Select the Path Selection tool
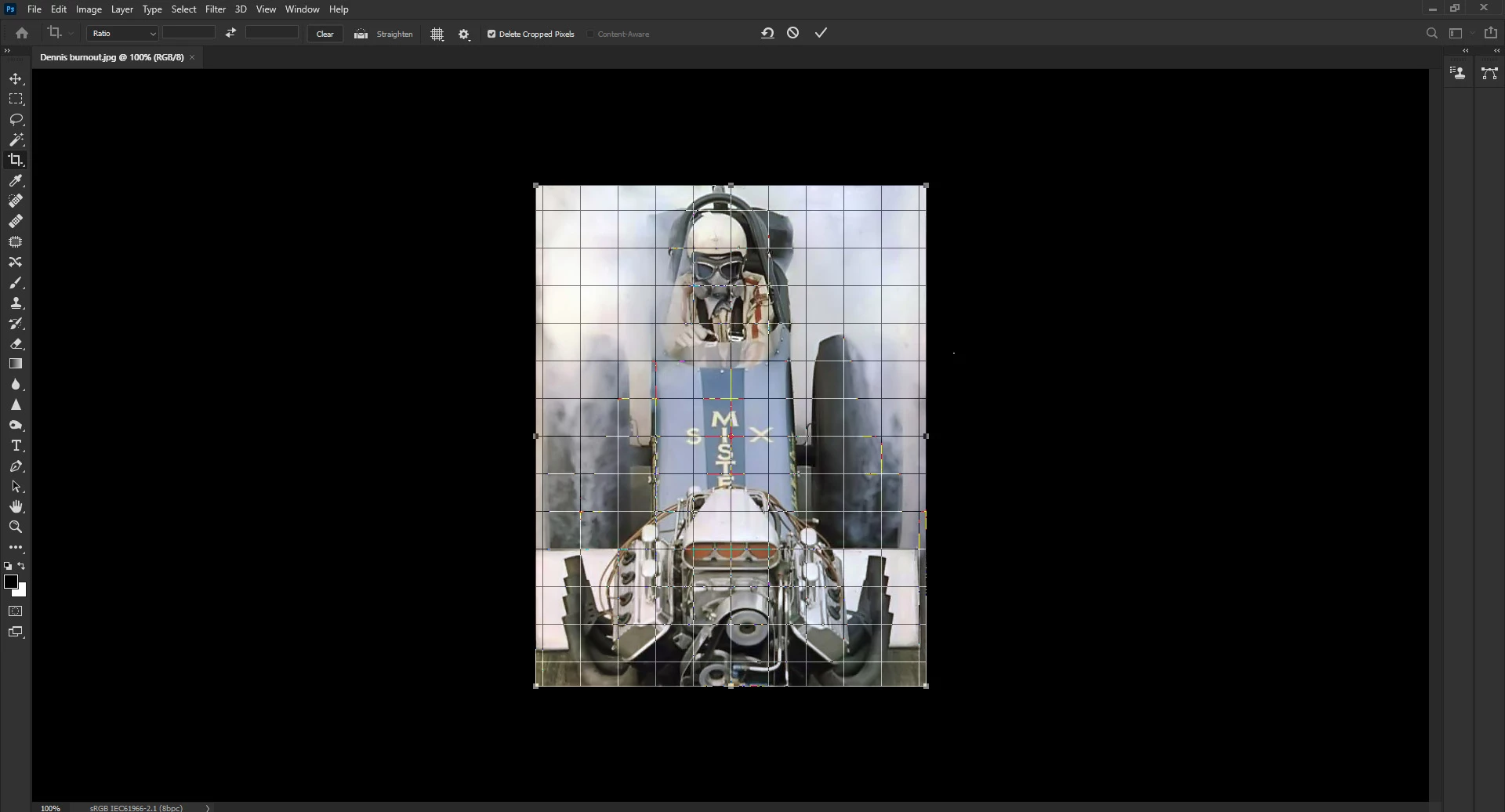Viewport: 1505px width, 812px height. pyautogui.click(x=16, y=487)
